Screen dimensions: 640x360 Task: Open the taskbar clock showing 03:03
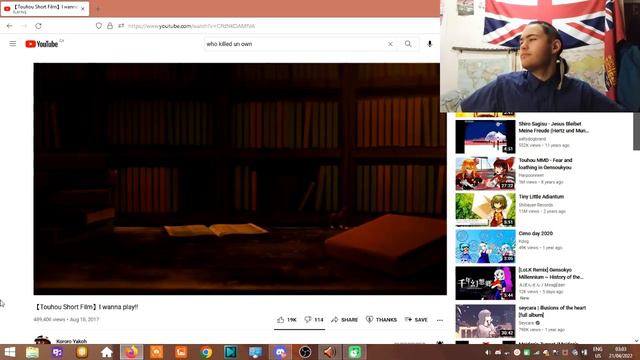(620, 352)
